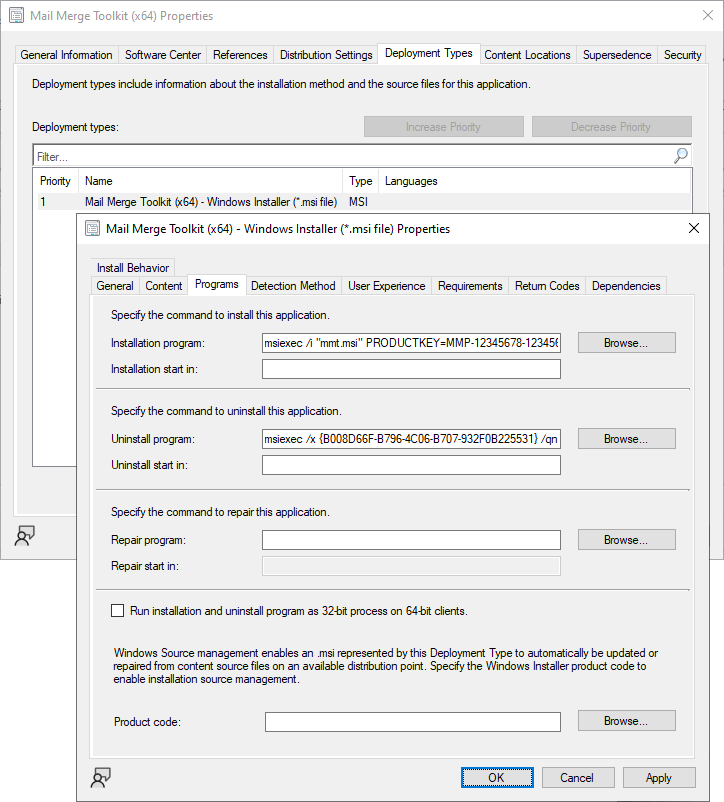Open the Distribution Settings tab
Image resolution: width=724 pixels, height=802 pixels.
pyautogui.click(x=326, y=55)
